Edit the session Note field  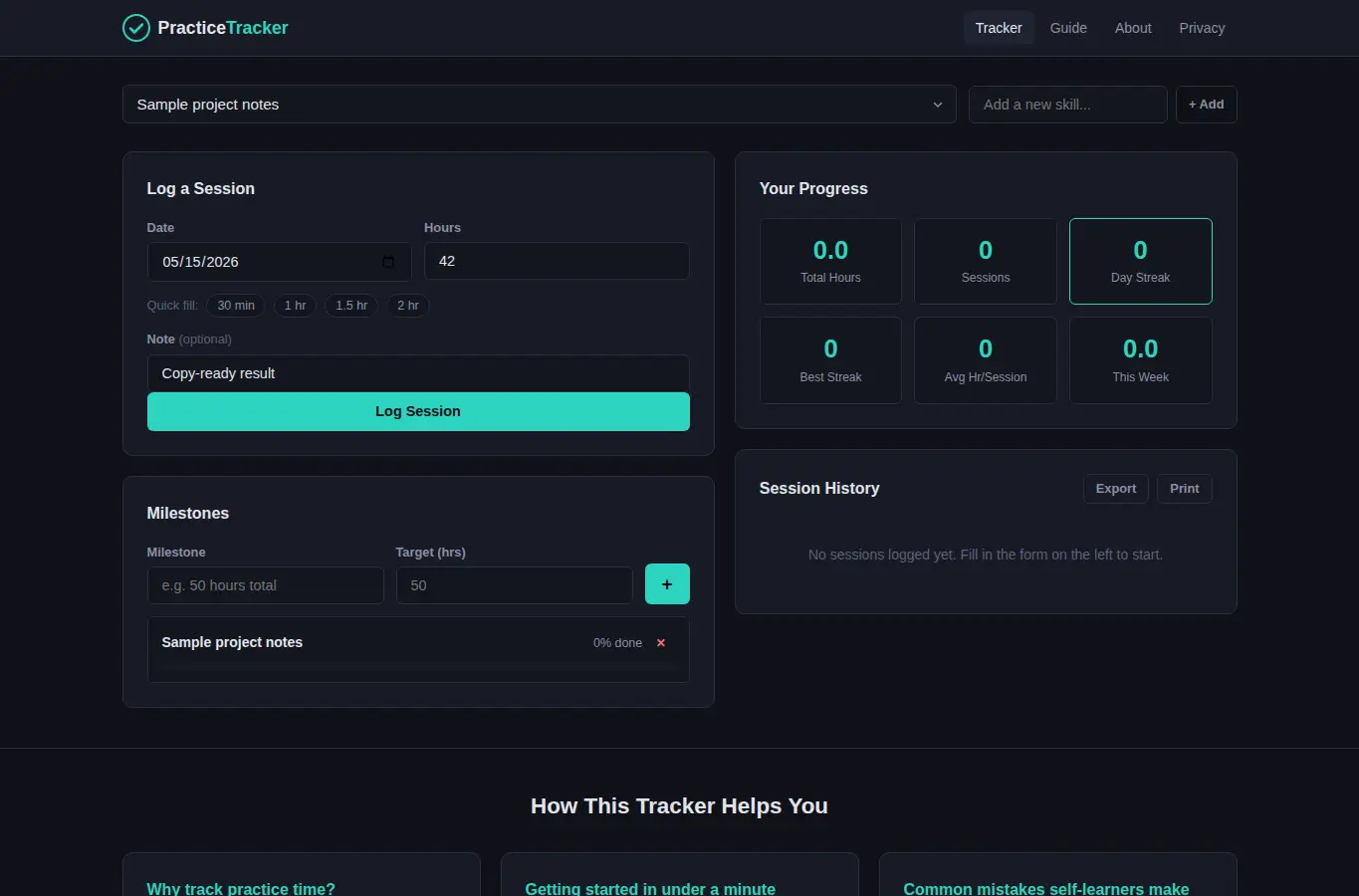click(418, 373)
